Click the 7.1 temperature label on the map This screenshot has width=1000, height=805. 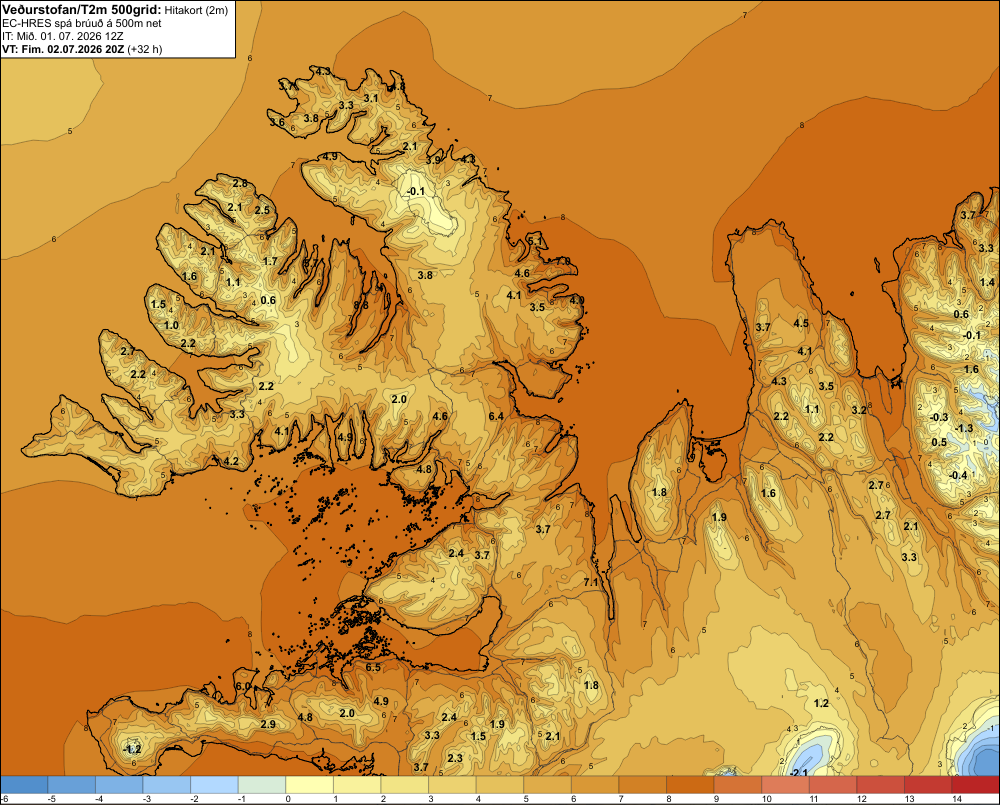[x=591, y=582]
